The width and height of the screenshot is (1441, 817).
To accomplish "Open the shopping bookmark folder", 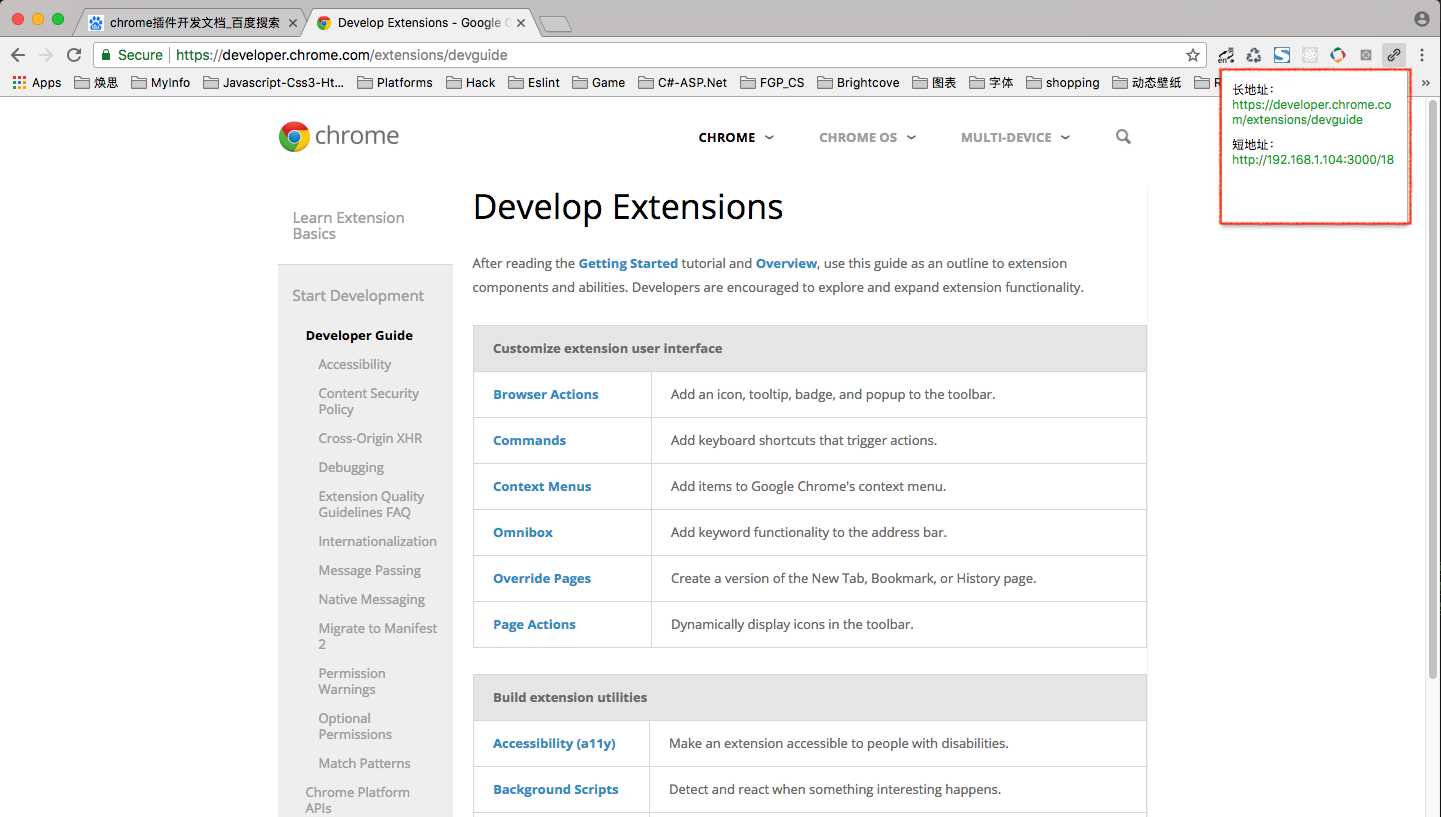I will coord(1063,83).
